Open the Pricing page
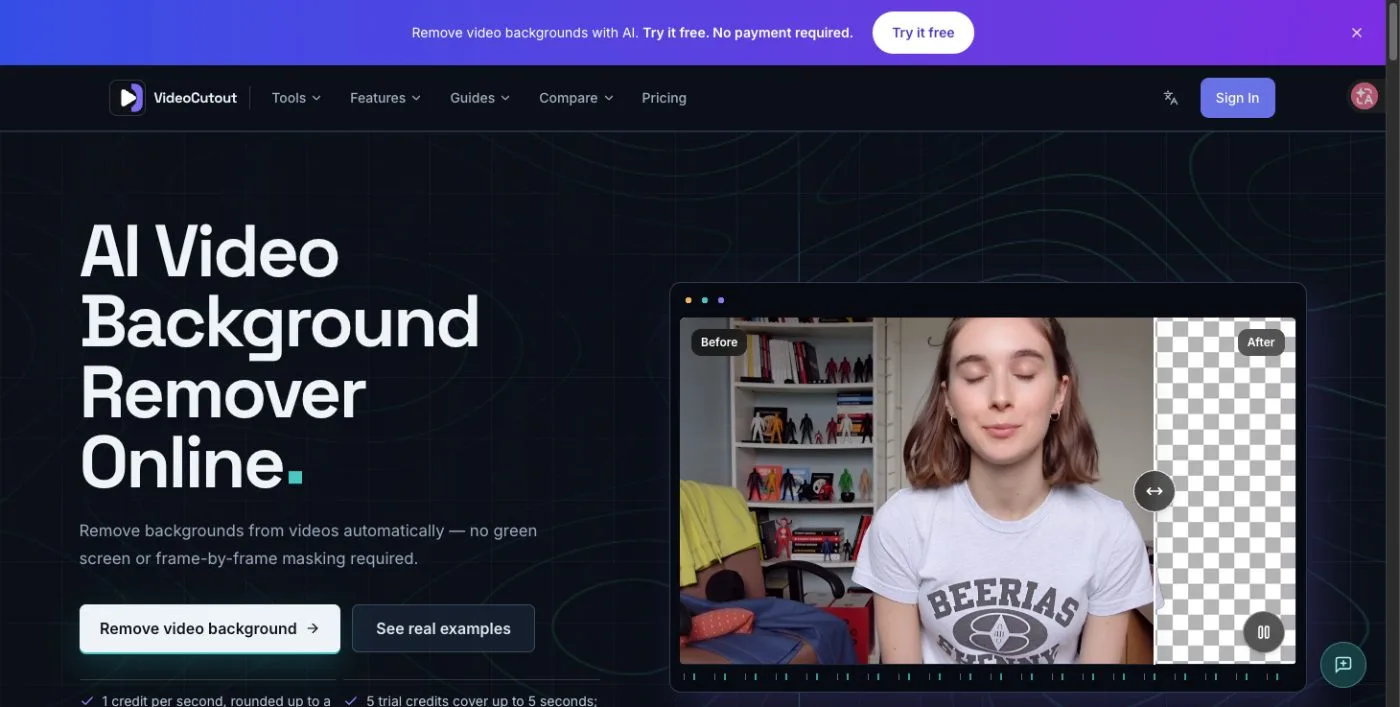Screen dimensions: 1400x707 664,98
